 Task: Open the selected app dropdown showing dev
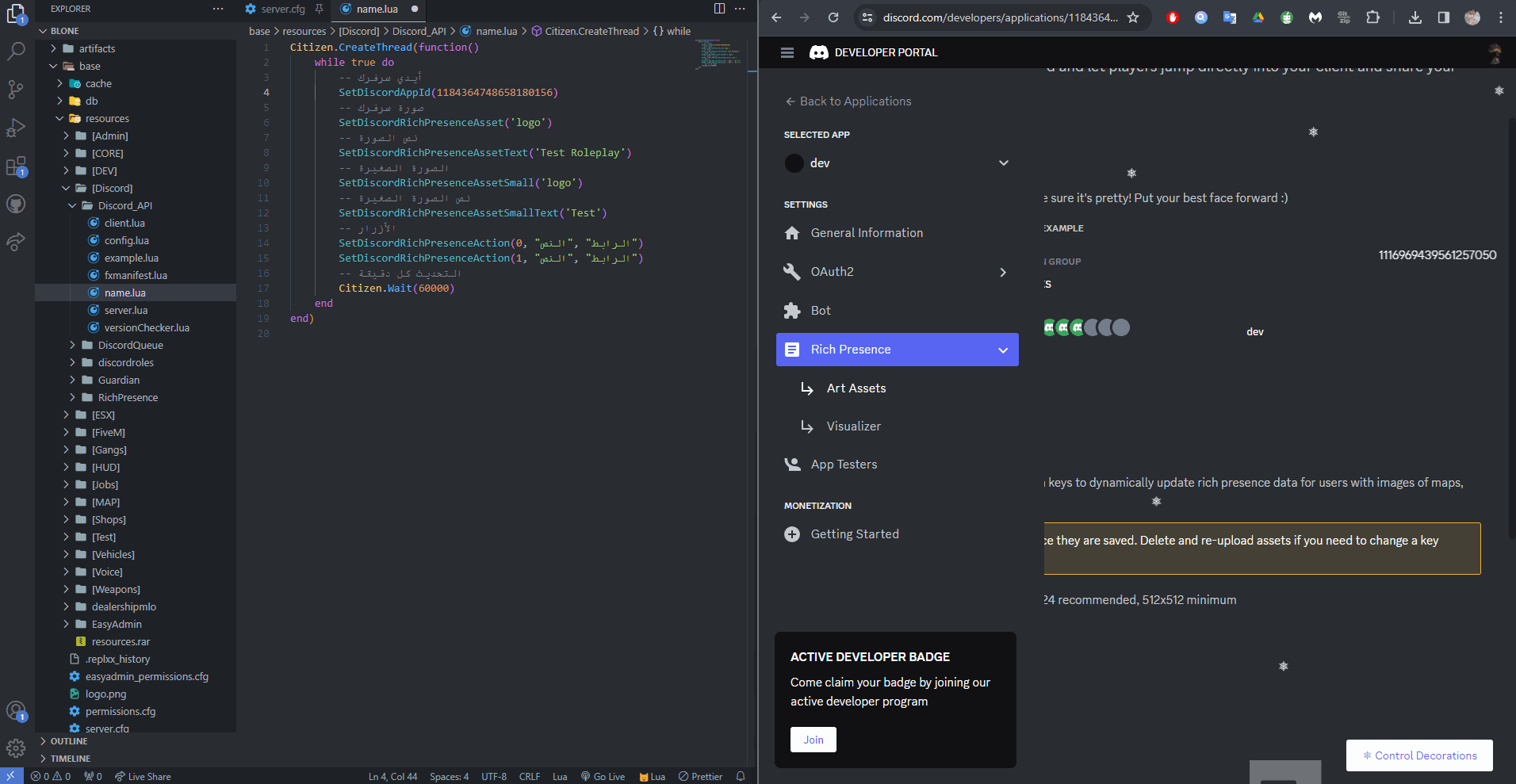pyautogui.click(x=897, y=163)
